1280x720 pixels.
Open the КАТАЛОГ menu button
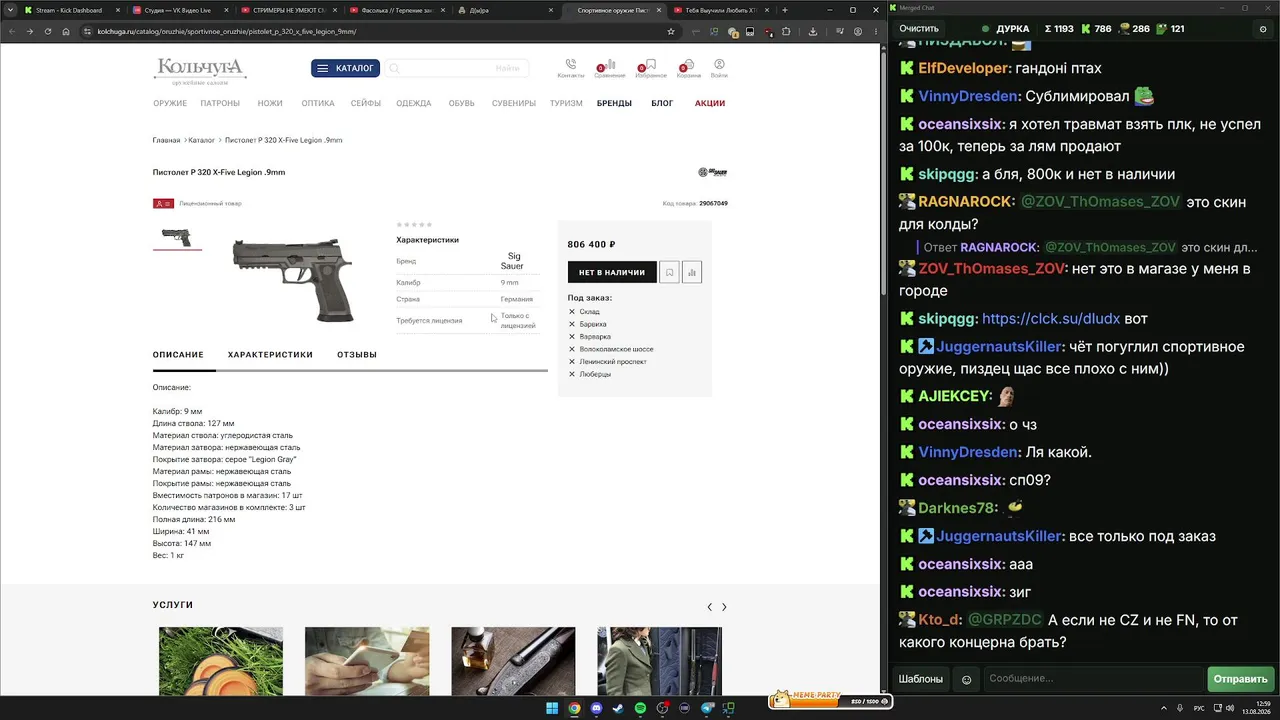pos(345,69)
